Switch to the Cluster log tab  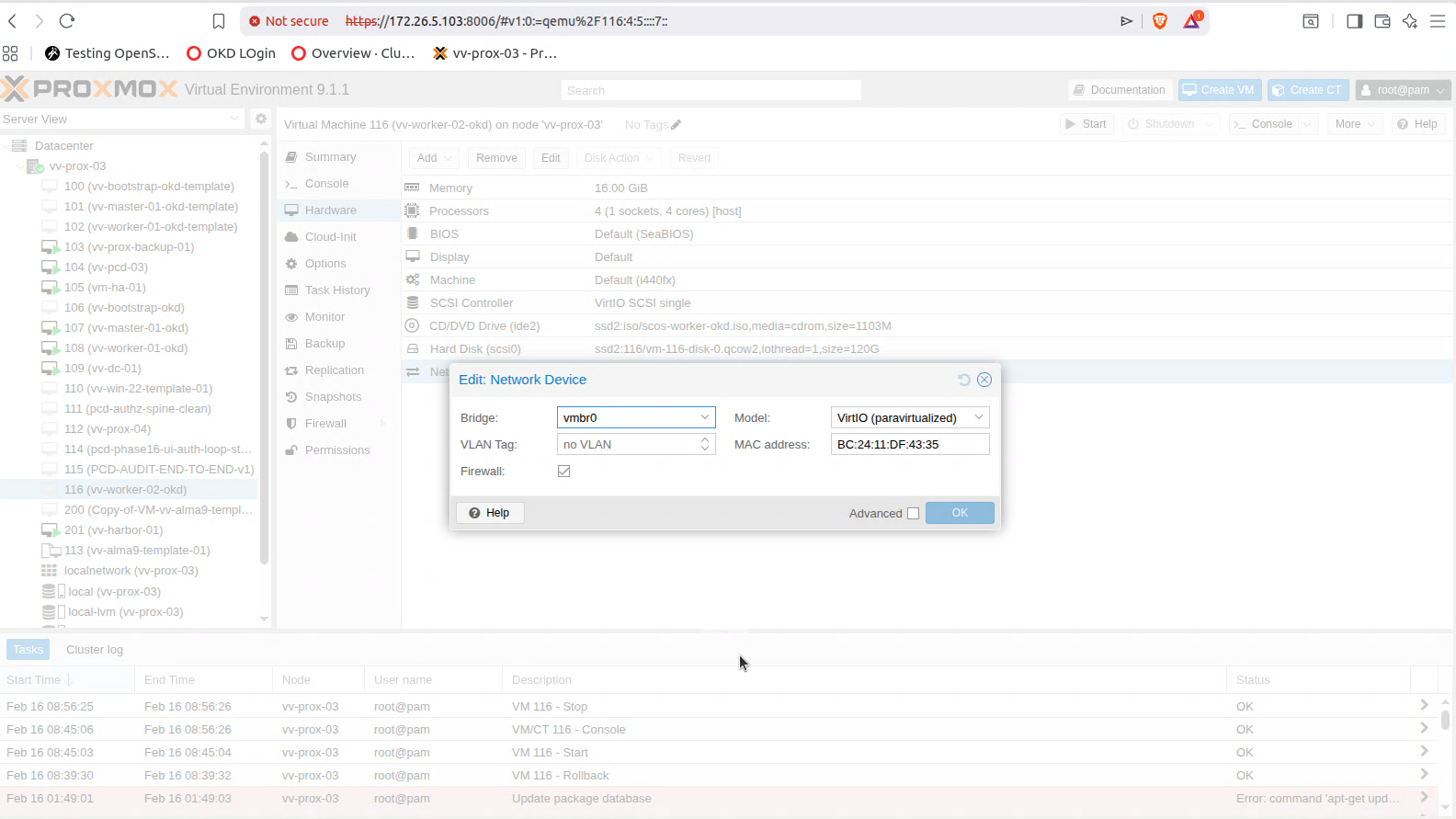95,650
